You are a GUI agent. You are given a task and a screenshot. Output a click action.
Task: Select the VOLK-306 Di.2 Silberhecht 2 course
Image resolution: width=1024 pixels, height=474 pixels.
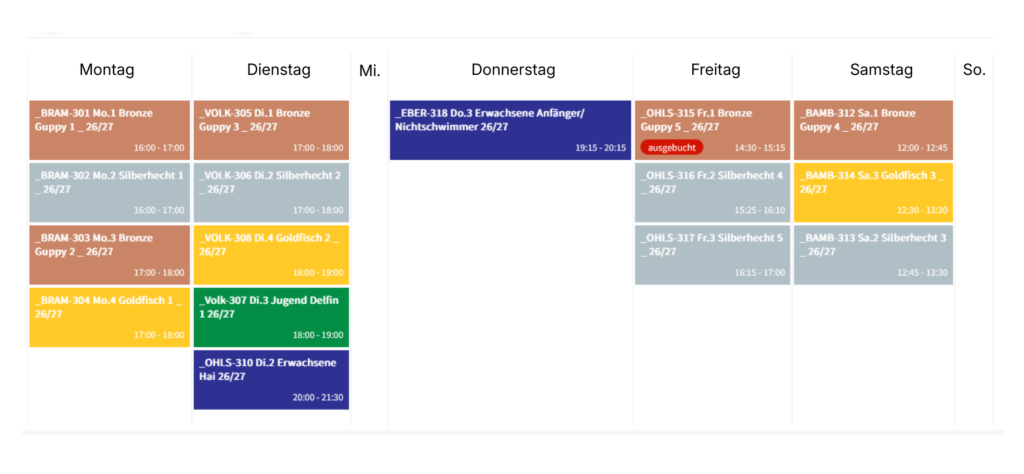[x=271, y=193]
